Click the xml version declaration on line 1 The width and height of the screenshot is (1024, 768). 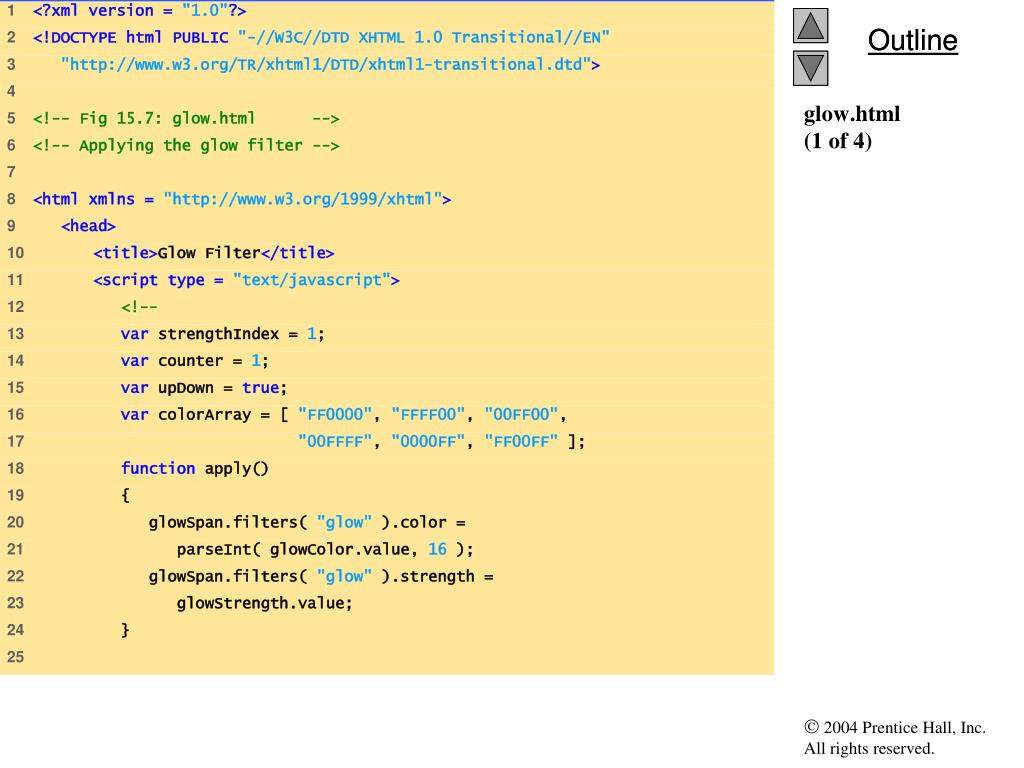[140, 10]
